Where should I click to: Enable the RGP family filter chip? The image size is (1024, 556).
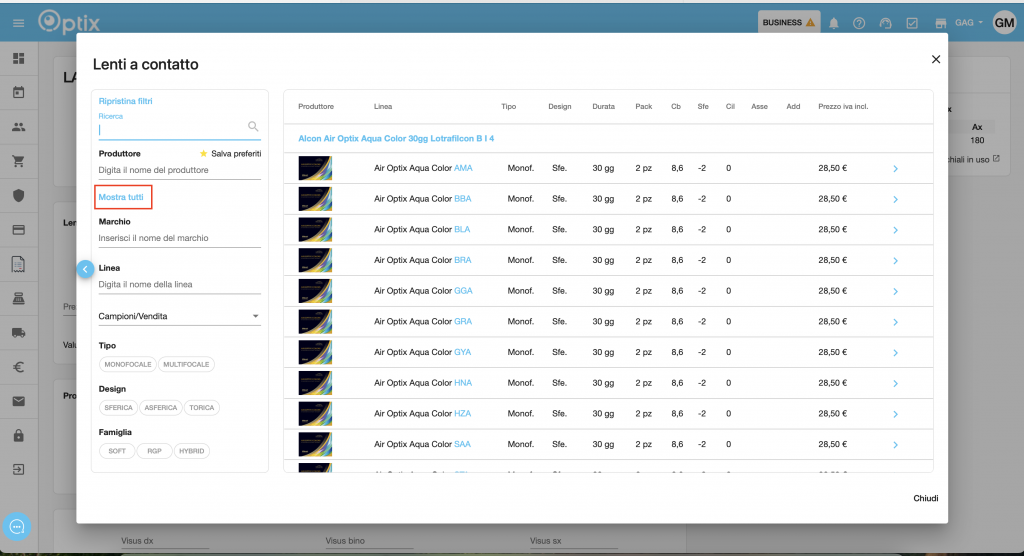154,451
